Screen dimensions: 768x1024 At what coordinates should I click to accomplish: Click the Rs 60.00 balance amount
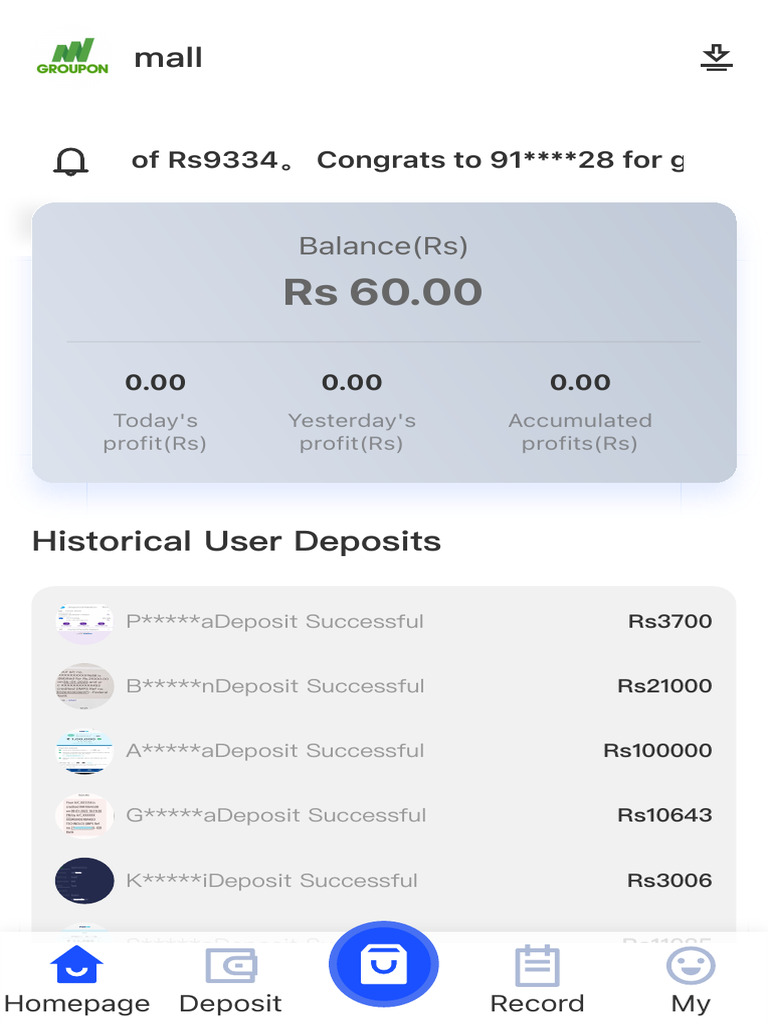(383, 292)
